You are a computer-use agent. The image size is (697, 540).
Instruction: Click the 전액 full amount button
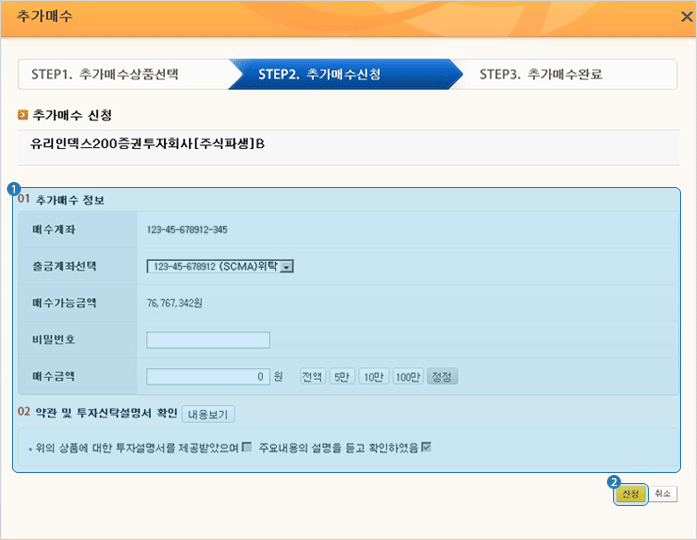point(312,377)
